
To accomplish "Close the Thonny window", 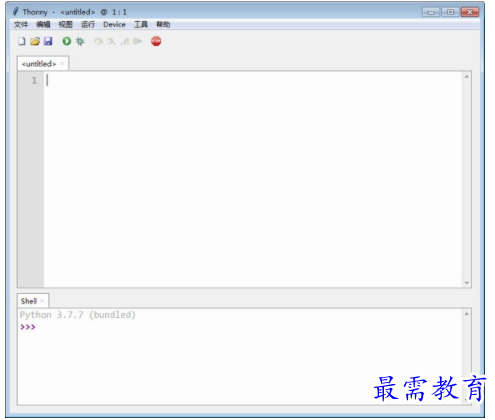I will click(470, 12).
